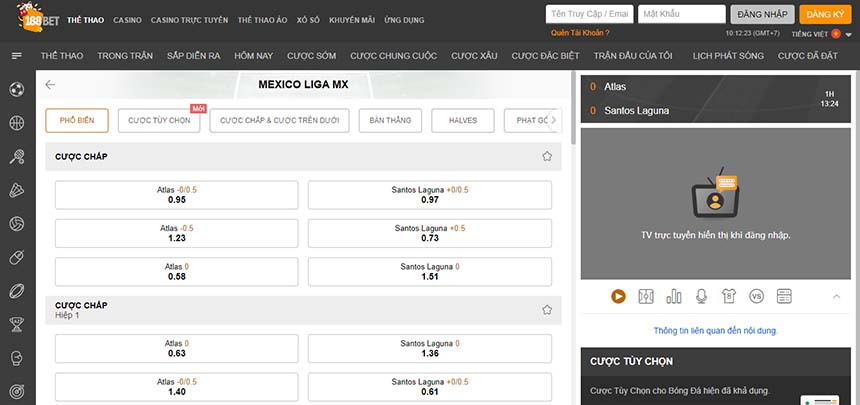Click Thông tin liên quan đến nội dung link
The height and width of the screenshot is (405, 860).
(715, 331)
